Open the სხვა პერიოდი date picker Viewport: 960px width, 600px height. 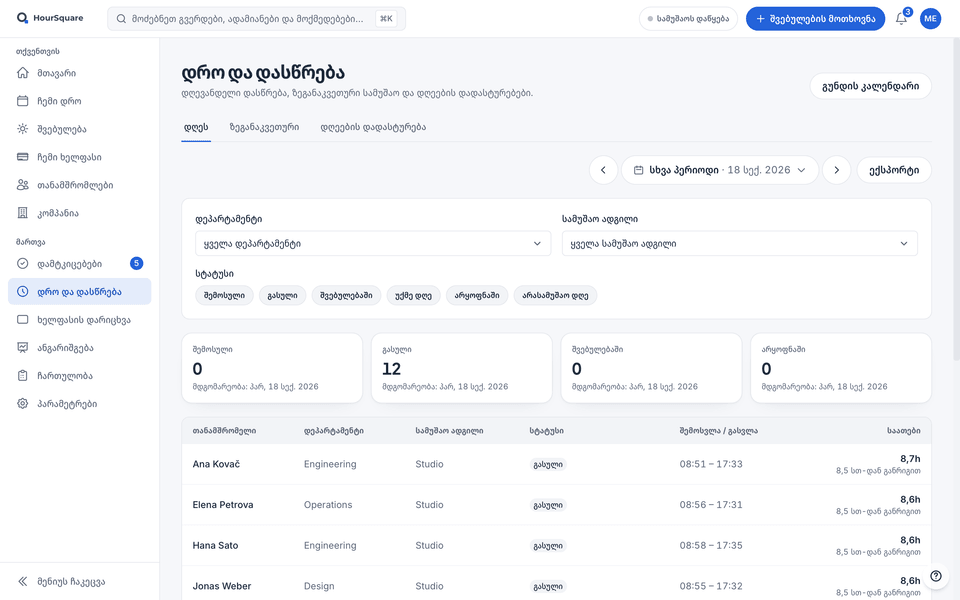[720, 170]
